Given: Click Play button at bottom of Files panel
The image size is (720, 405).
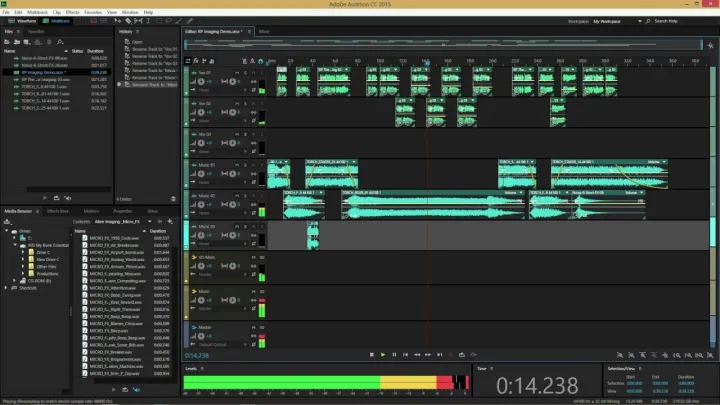Looking at the screenshot, I should pyautogui.click(x=45, y=198).
